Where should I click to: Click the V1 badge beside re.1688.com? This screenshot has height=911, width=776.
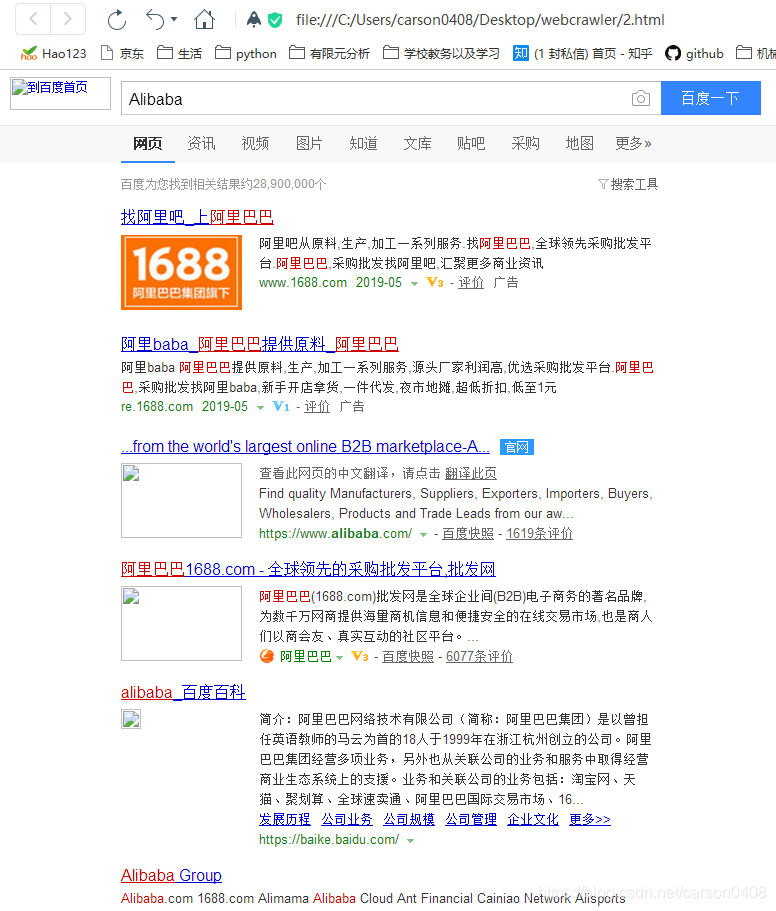point(281,406)
